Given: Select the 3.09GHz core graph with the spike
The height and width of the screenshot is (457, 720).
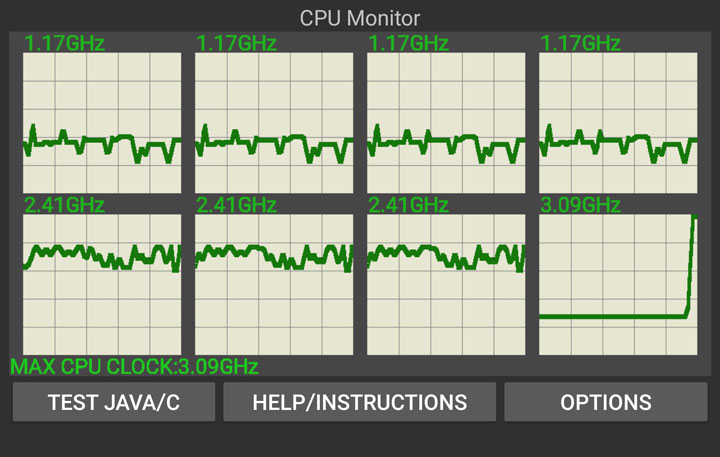Looking at the screenshot, I should [x=618, y=284].
